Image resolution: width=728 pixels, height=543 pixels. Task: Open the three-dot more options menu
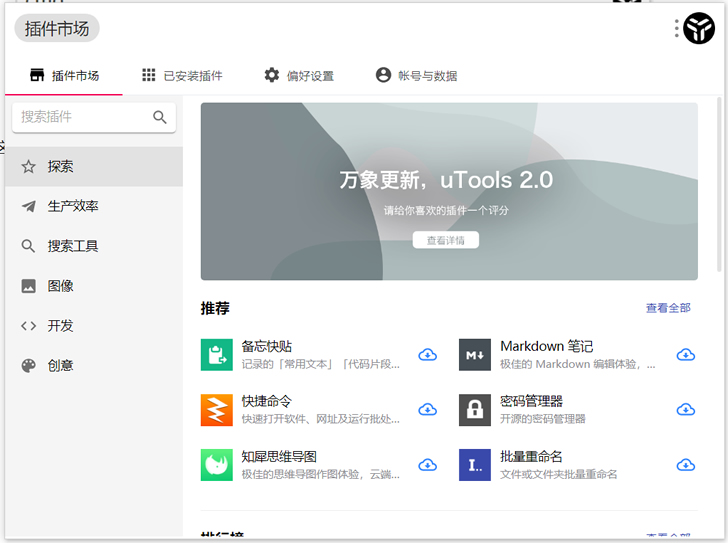(x=676, y=28)
